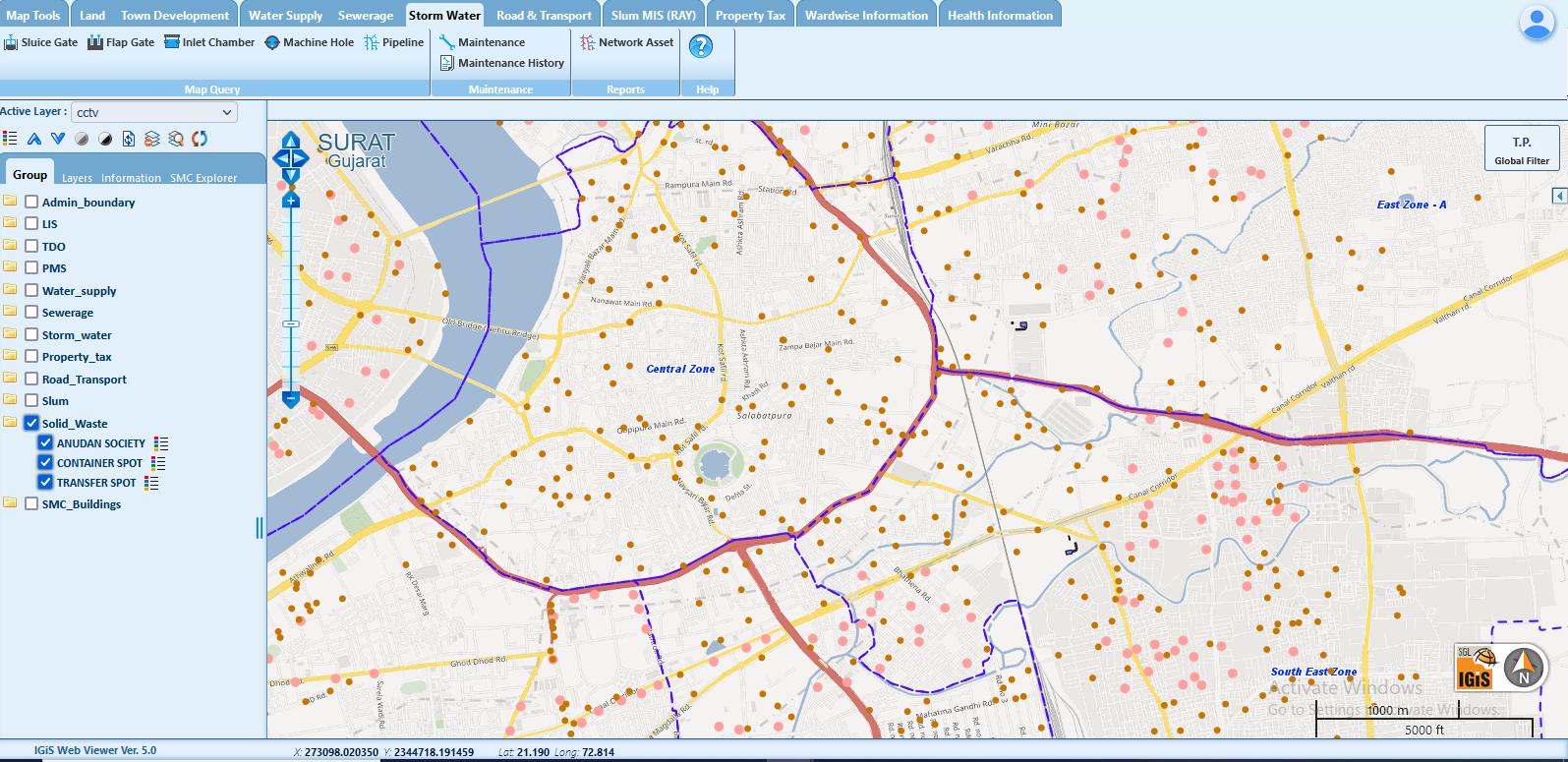Click the north compass icon
Image resolution: width=1568 pixels, height=762 pixels.
[1525, 668]
